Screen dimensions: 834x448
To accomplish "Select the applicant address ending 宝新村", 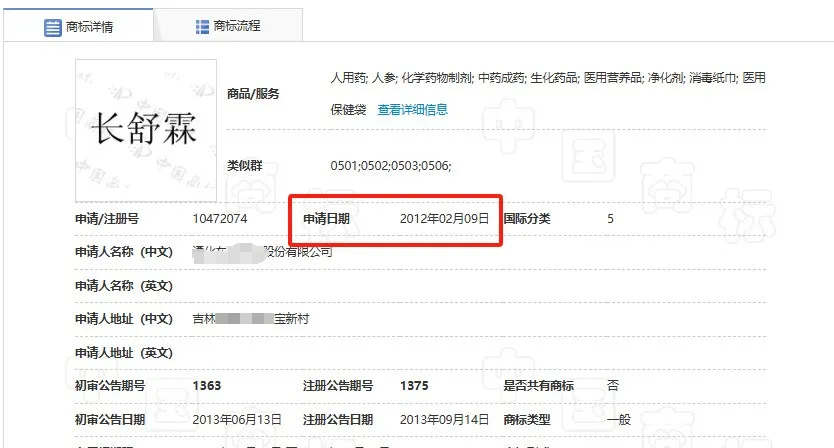I will (251, 319).
